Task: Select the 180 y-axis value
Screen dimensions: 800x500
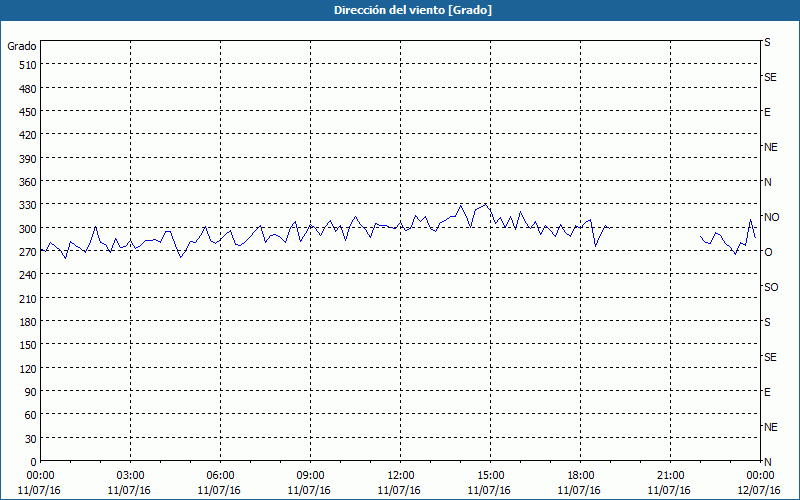Action: coord(29,322)
